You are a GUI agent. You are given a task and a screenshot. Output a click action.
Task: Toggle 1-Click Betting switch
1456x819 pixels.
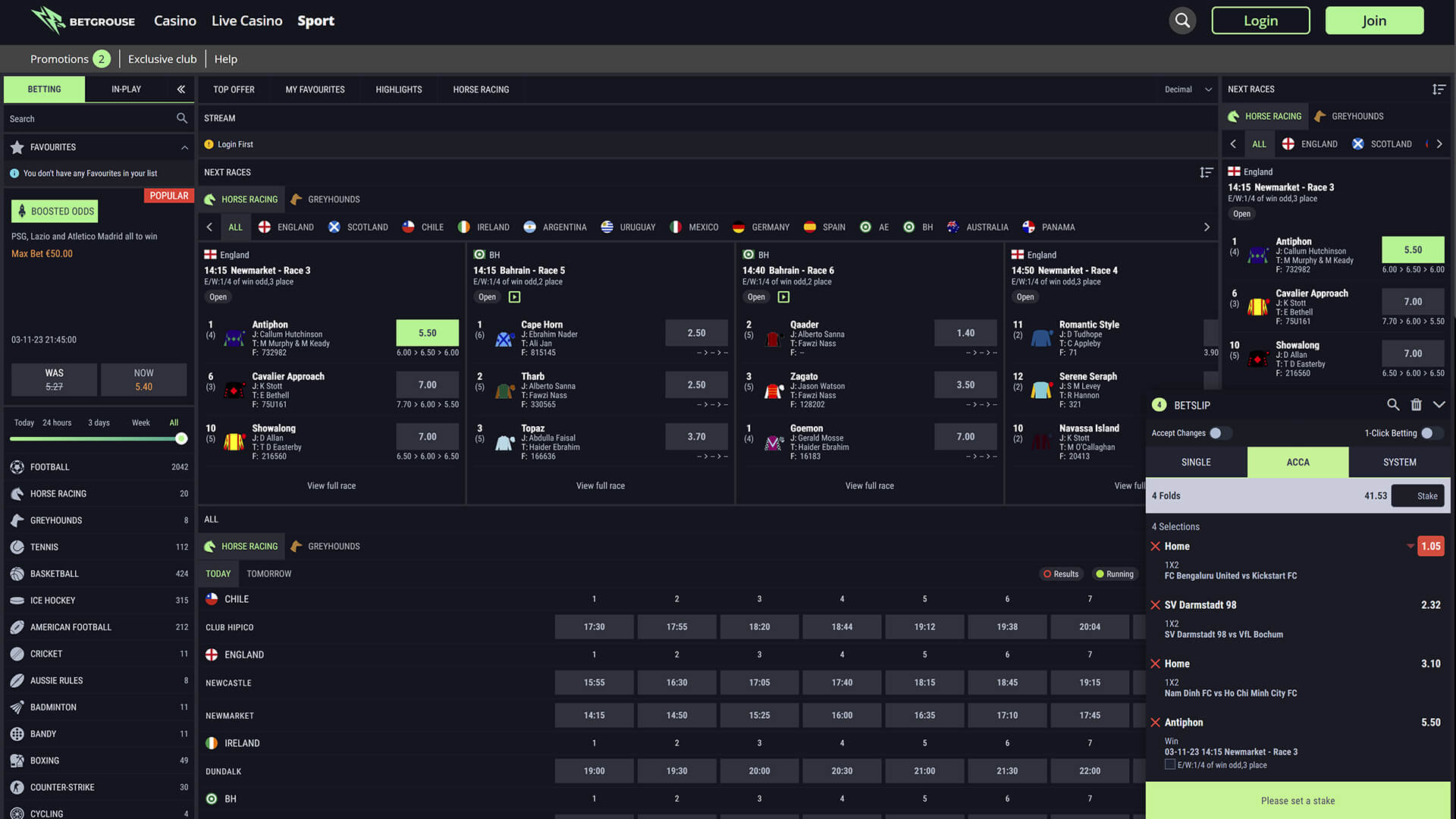click(1432, 433)
